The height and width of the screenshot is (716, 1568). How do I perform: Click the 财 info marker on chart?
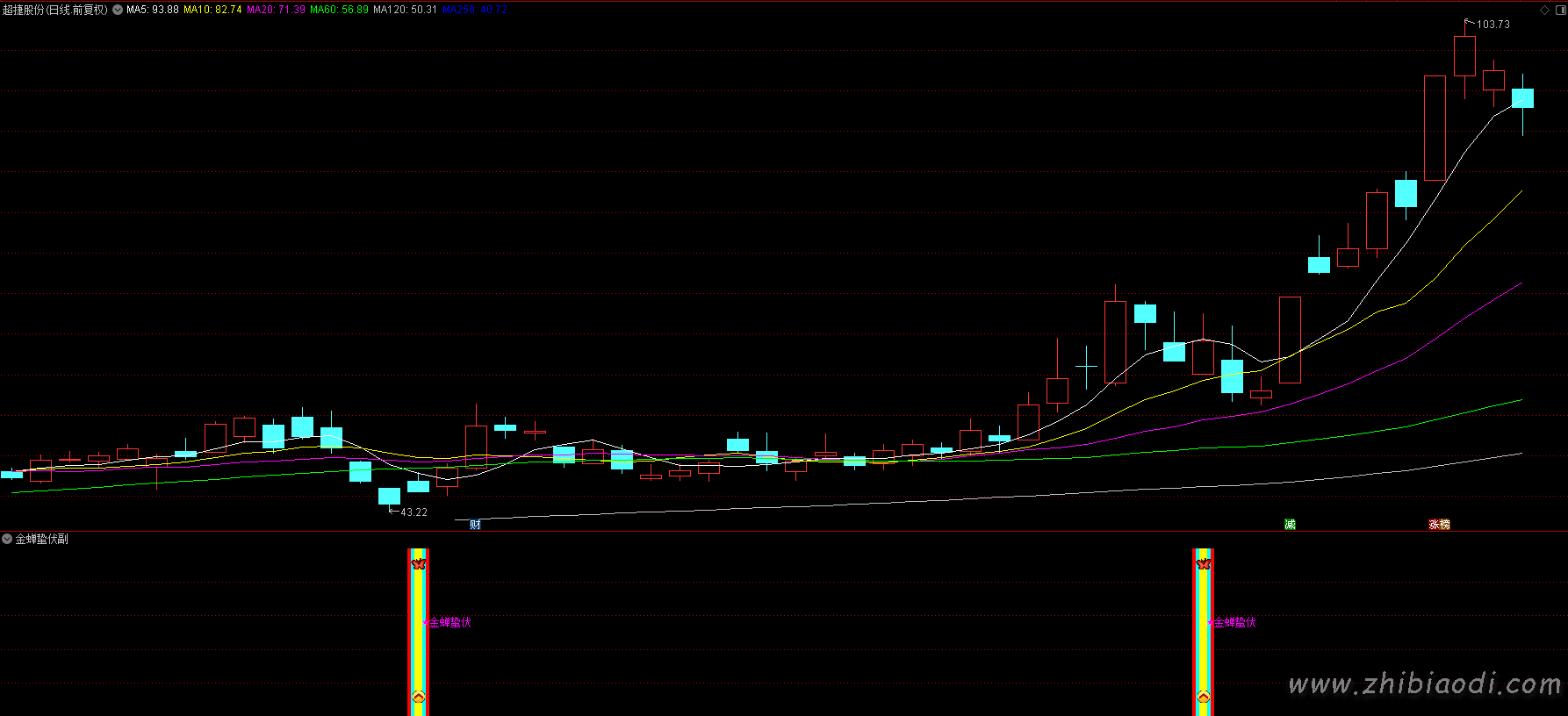click(x=475, y=525)
